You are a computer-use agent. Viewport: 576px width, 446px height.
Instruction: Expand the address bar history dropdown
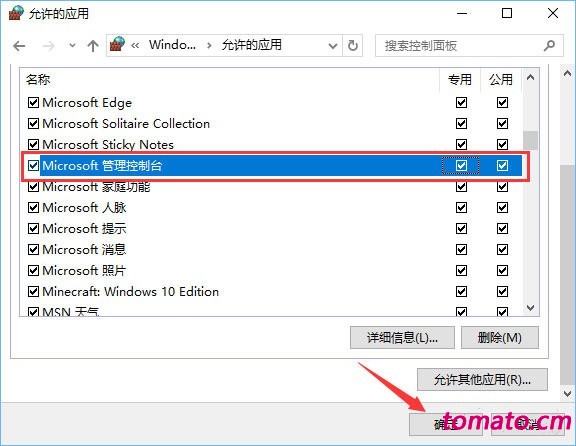tap(333, 46)
